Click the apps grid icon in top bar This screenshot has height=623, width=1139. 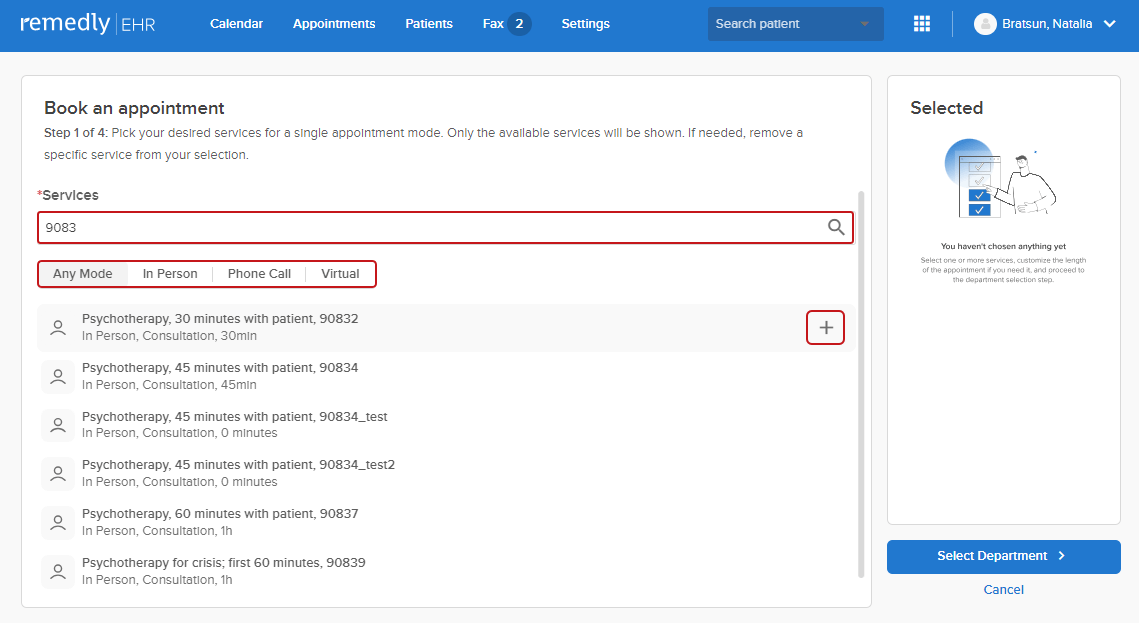921,23
